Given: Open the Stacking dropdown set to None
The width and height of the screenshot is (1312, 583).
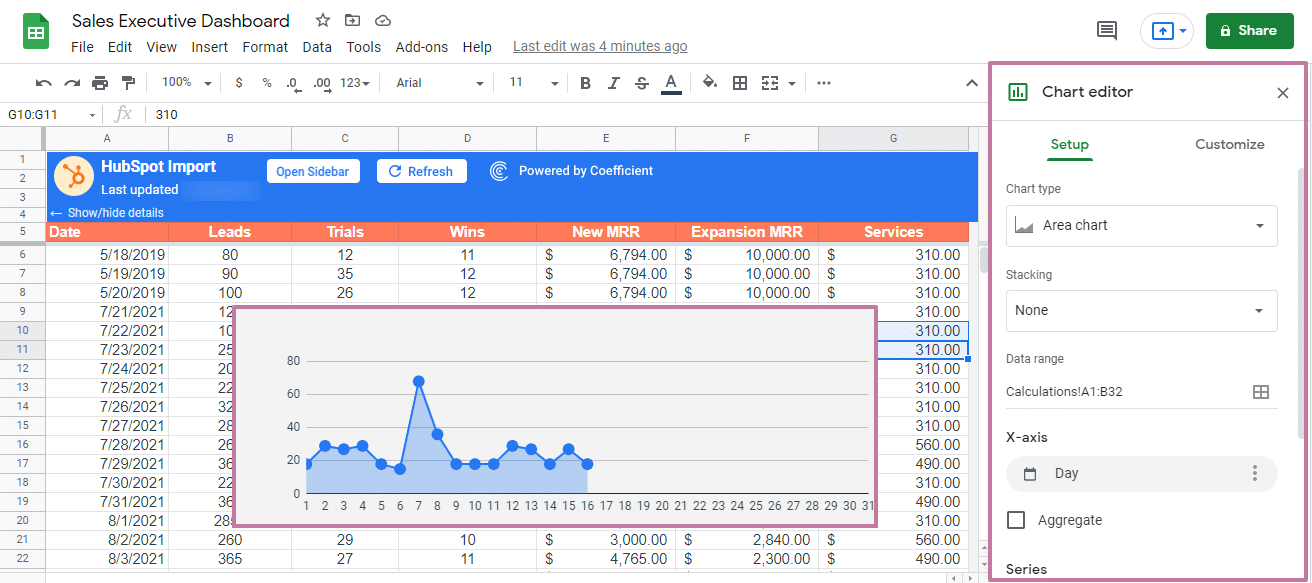Looking at the screenshot, I should 1141,311.
